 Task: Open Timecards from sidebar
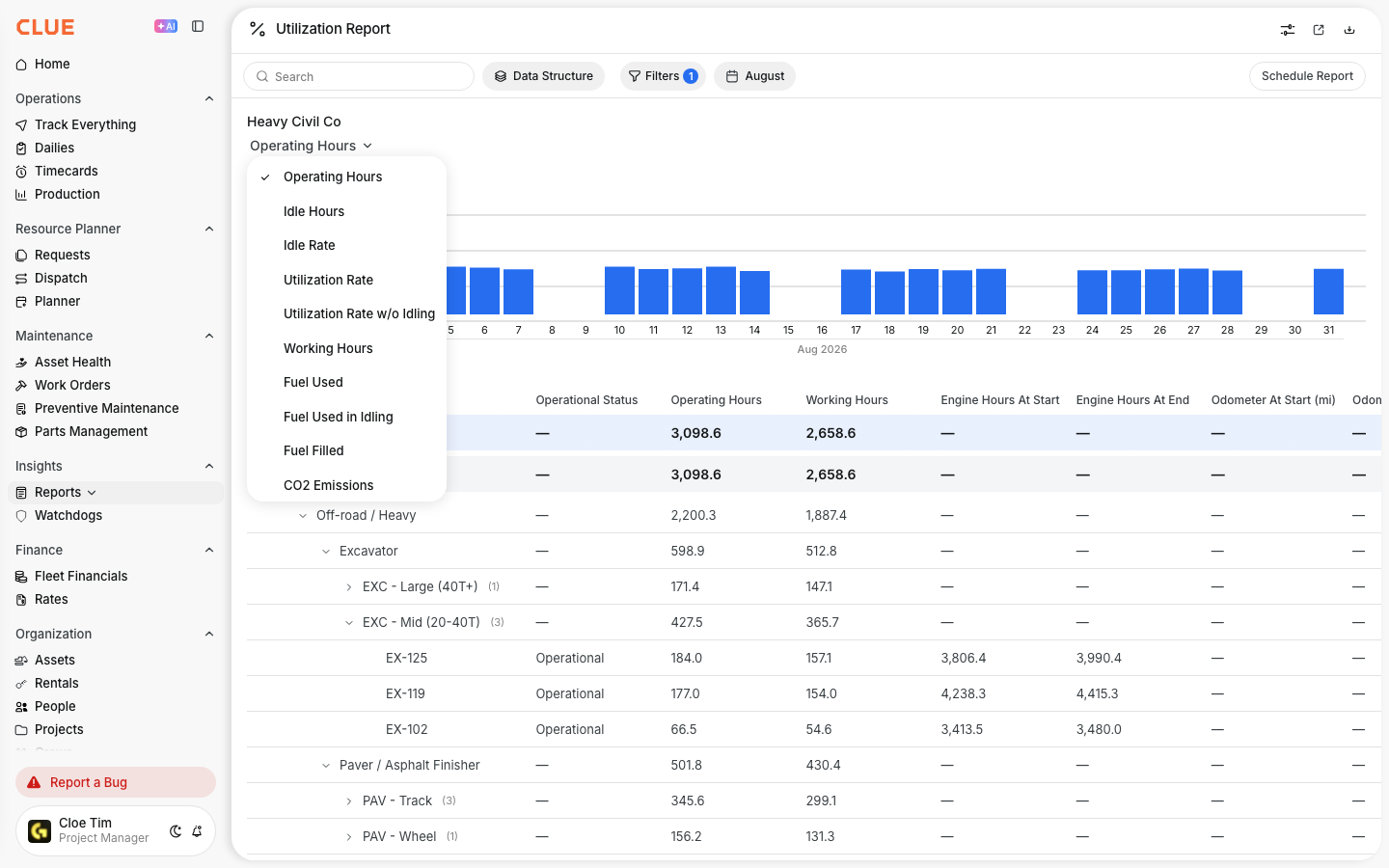(66, 171)
